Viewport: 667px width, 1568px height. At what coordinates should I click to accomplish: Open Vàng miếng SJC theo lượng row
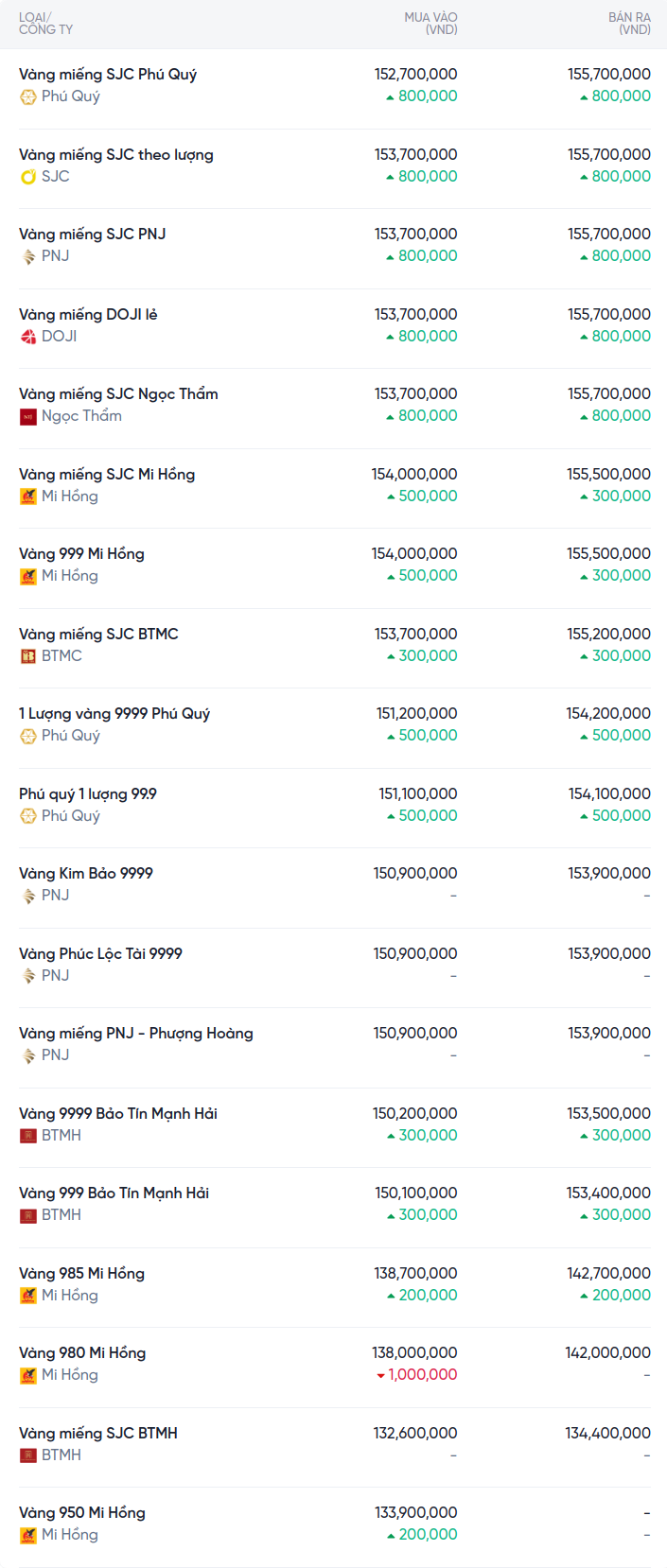tap(116, 155)
